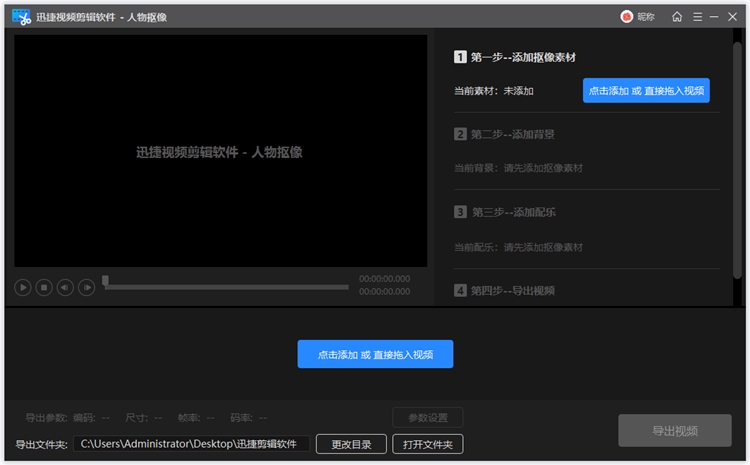This screenshot has height=465, width=750.
Task: Click the 当前素材: 未添加 status text
Action: click(x=494, y=91)
